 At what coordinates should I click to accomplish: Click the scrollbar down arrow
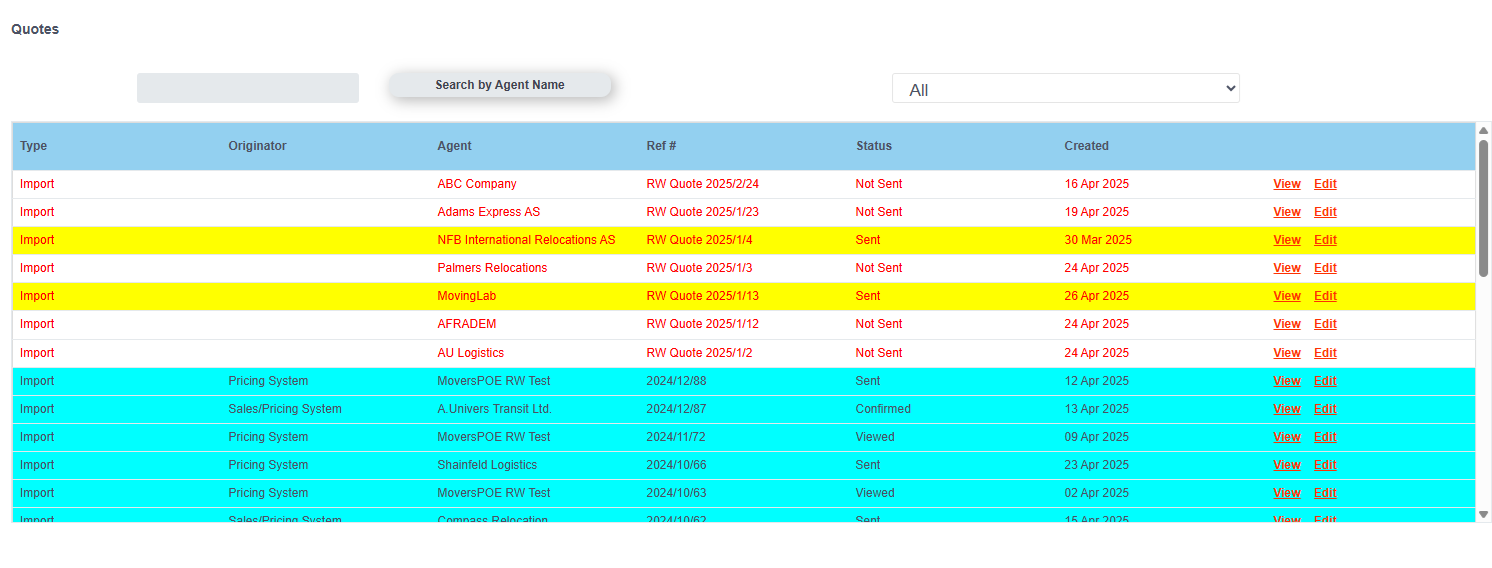point(1483,514)
